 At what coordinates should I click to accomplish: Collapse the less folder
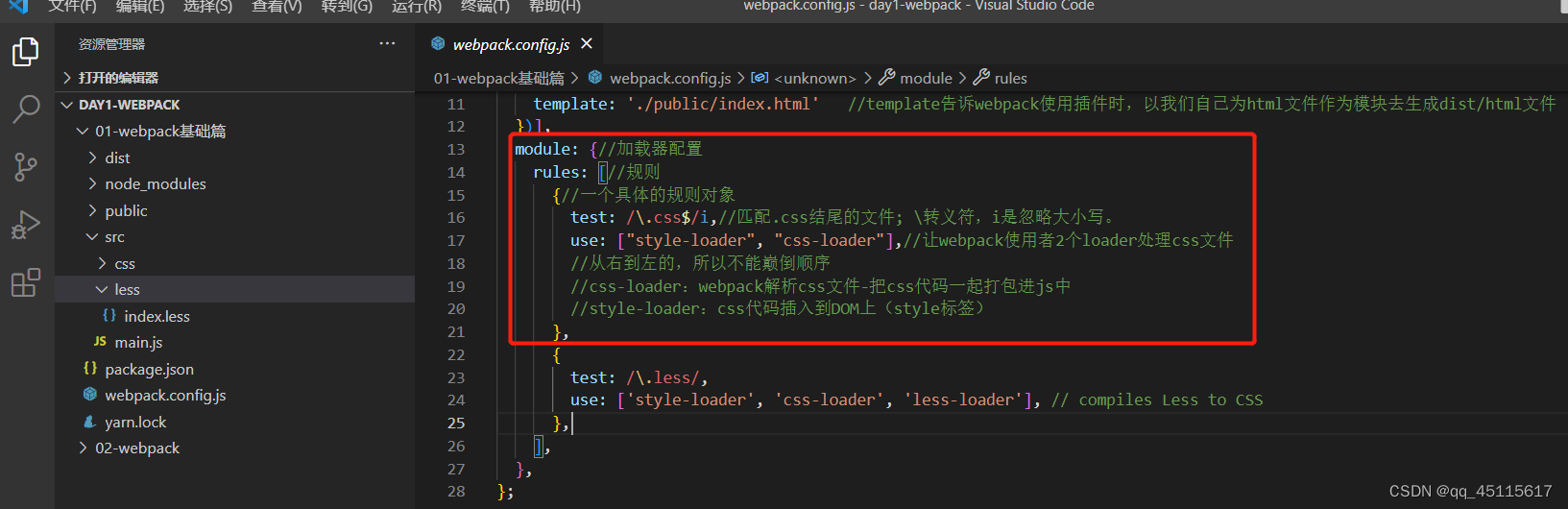(x=235, y=289)
